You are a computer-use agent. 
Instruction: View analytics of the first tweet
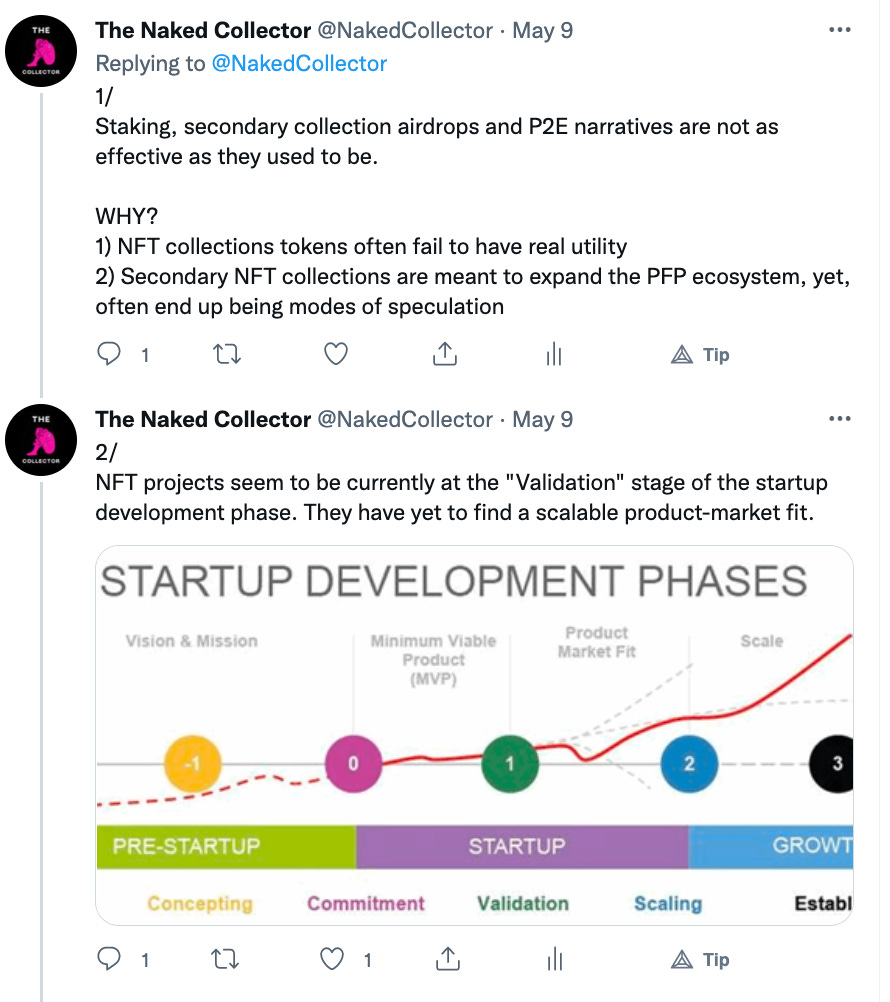click(x=554, y=353)
